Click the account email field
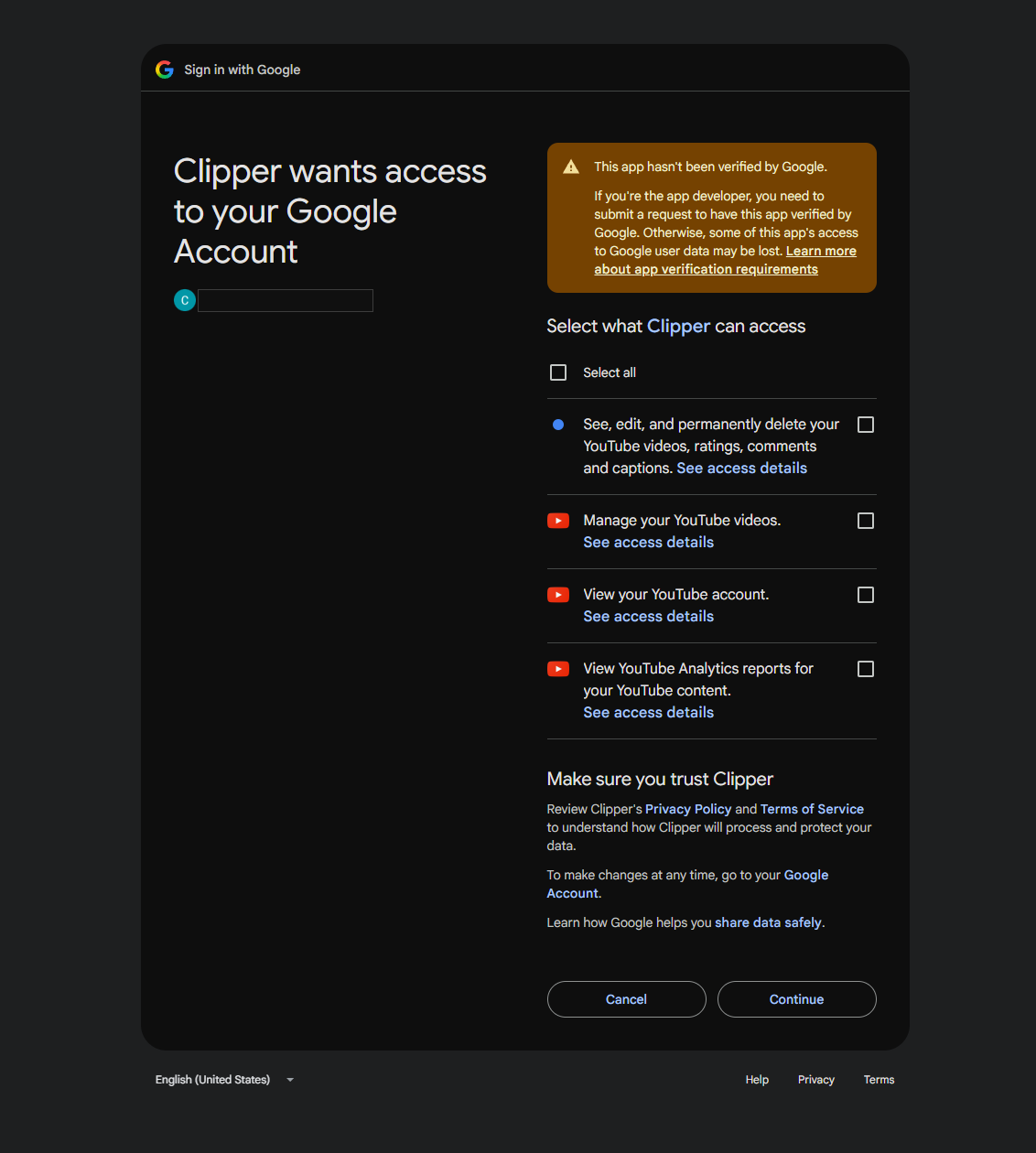 point(286,300)
